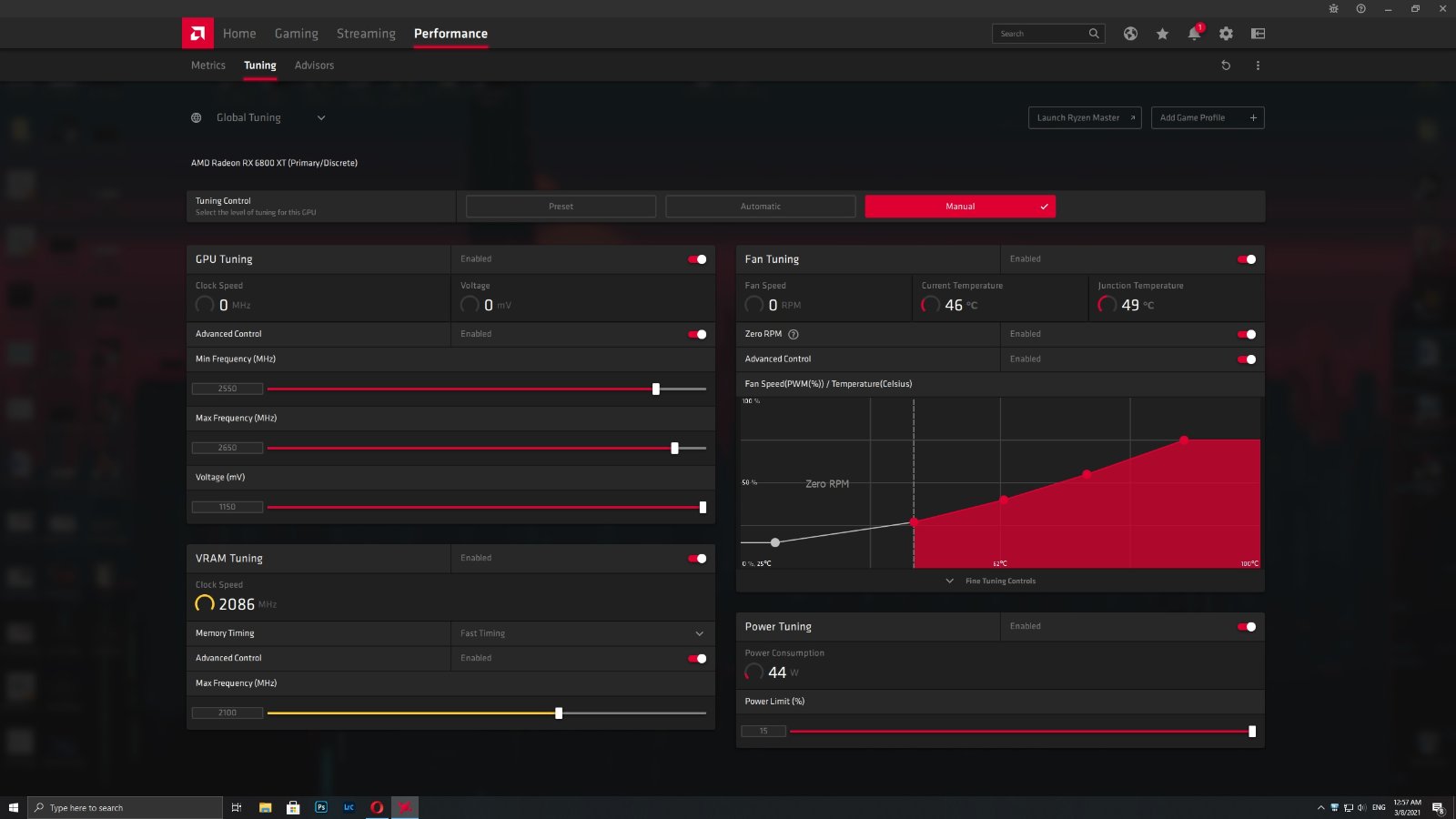Viewport: 1456px width, 819px height.
Task: Select the Tuning sub-tab
Action: 260,66
